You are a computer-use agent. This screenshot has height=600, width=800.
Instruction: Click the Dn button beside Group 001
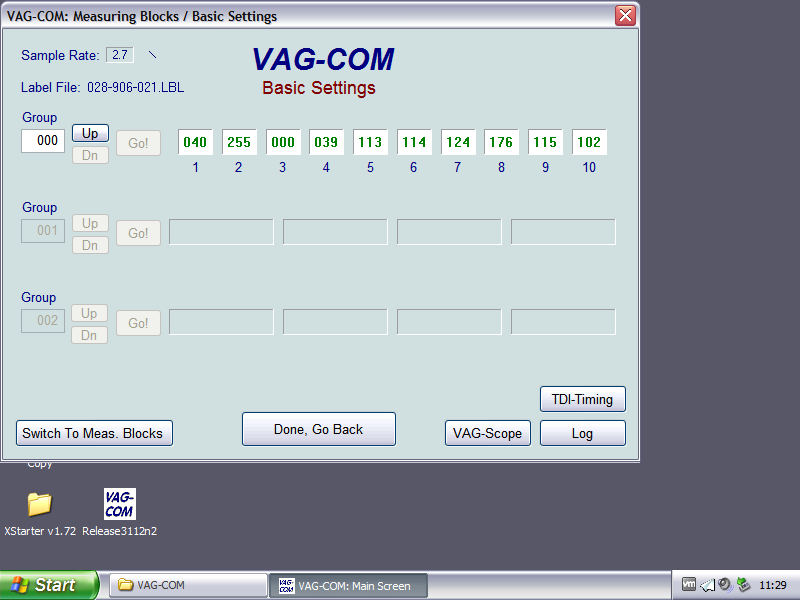click(90, 245)
